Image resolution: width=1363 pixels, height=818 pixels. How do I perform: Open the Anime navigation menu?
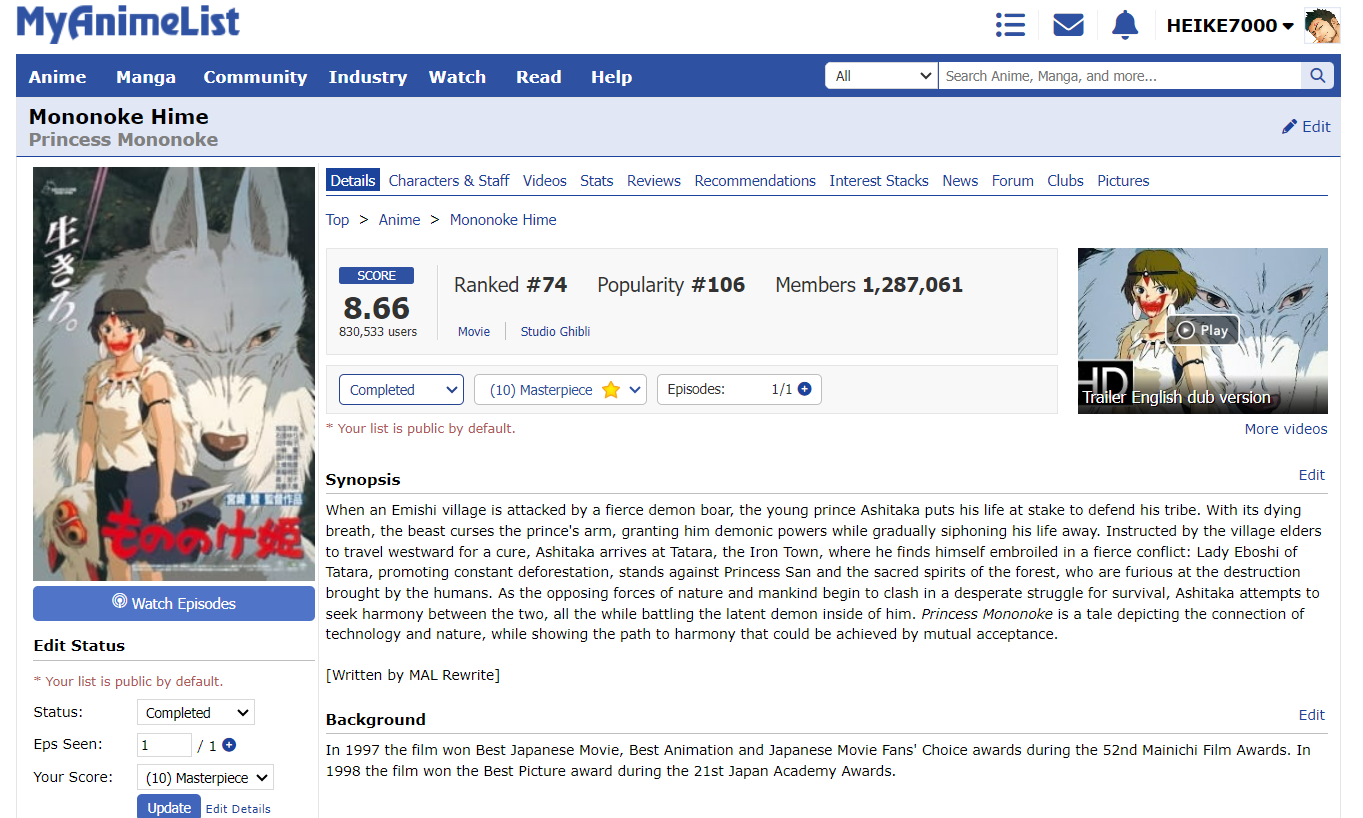57,77
